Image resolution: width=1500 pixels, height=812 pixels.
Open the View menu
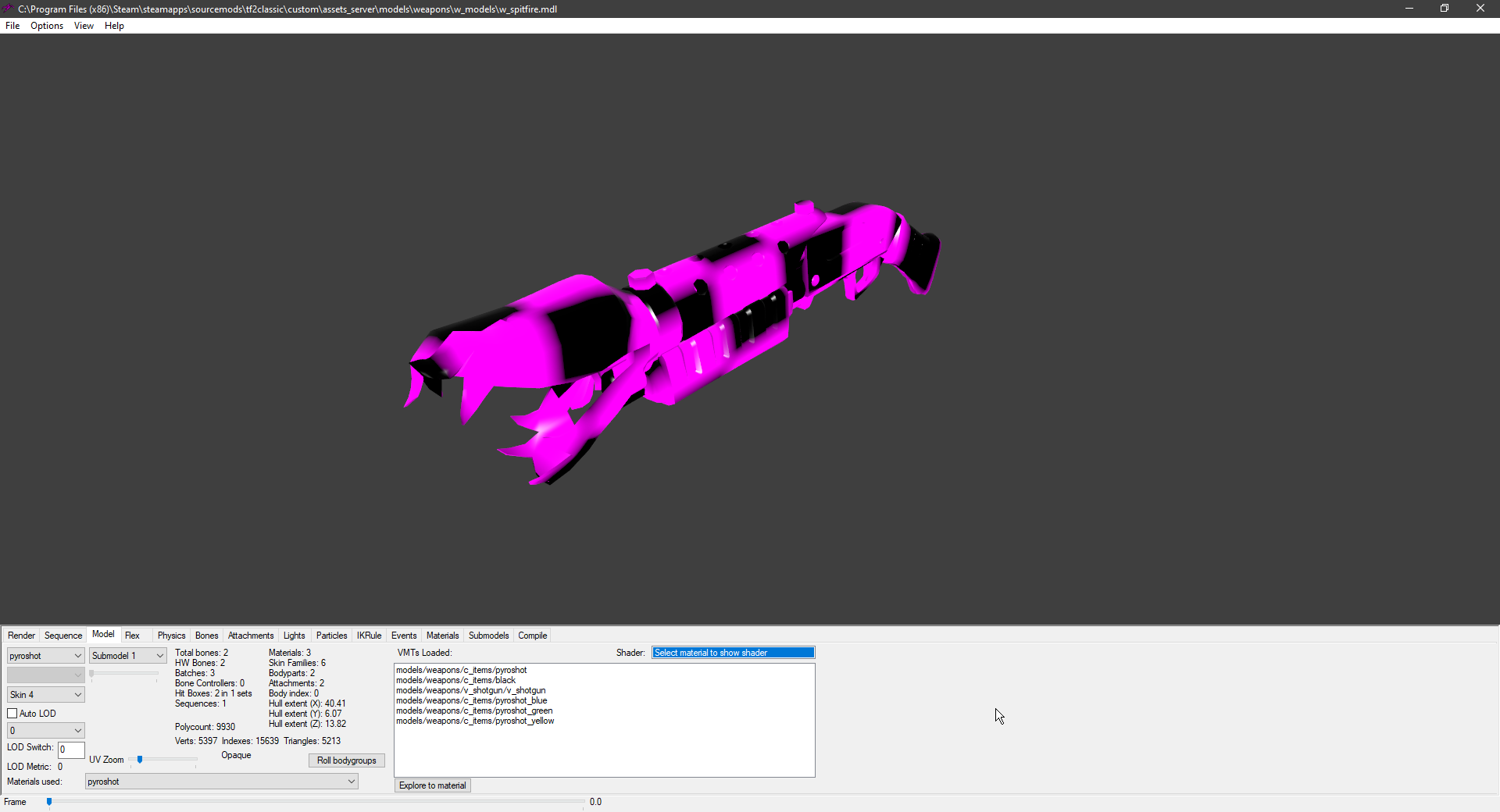point(84,26)
